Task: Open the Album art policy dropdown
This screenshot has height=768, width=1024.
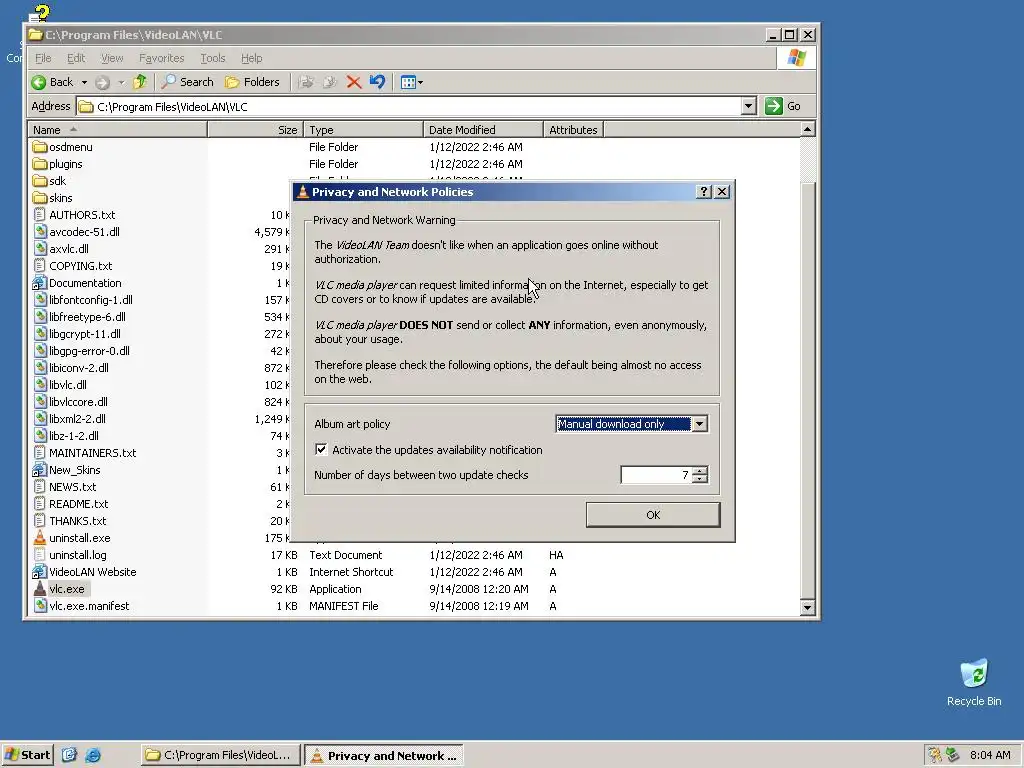Action: pos(699,424)
